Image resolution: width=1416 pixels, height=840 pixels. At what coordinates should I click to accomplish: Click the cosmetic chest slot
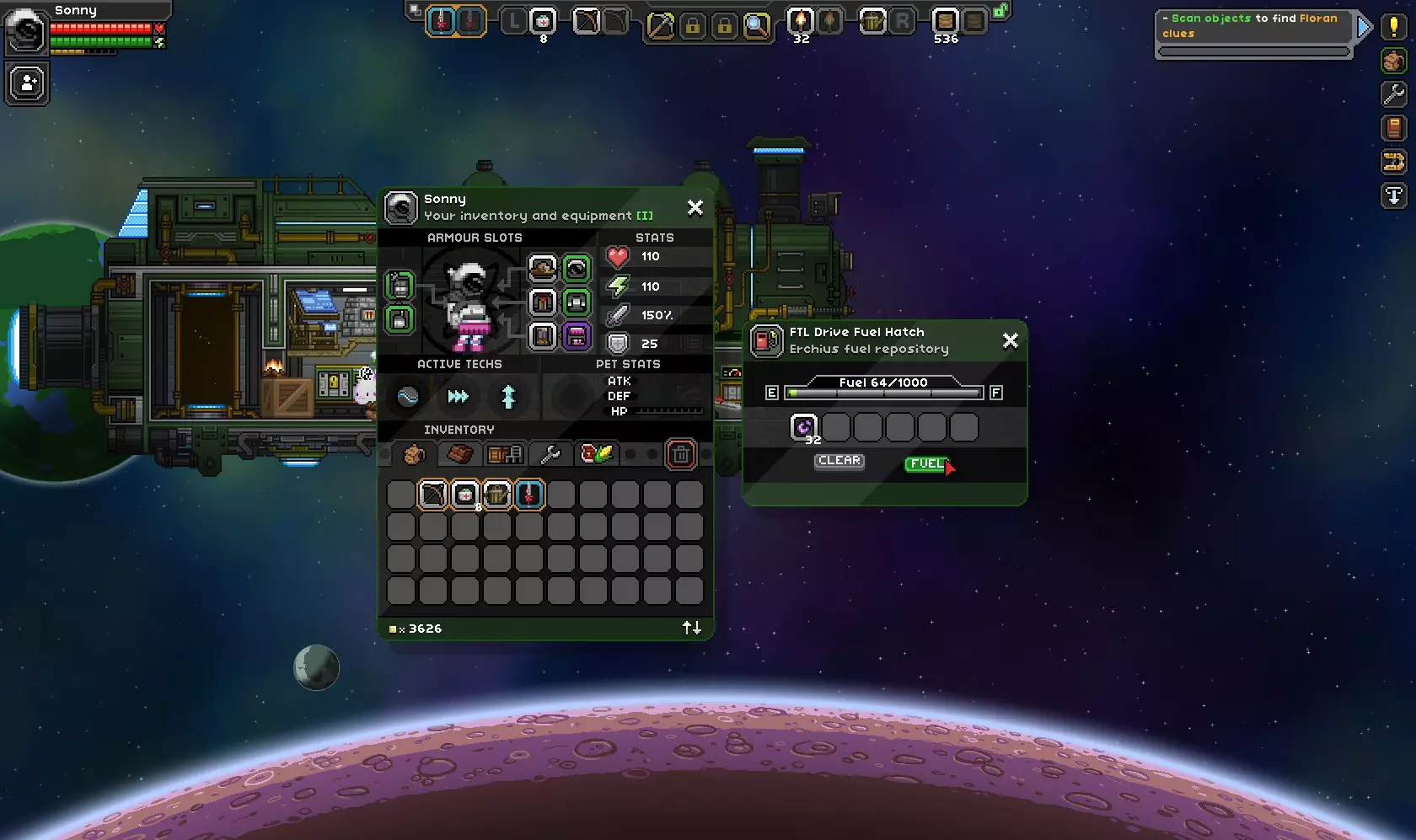tap(577, 302)
